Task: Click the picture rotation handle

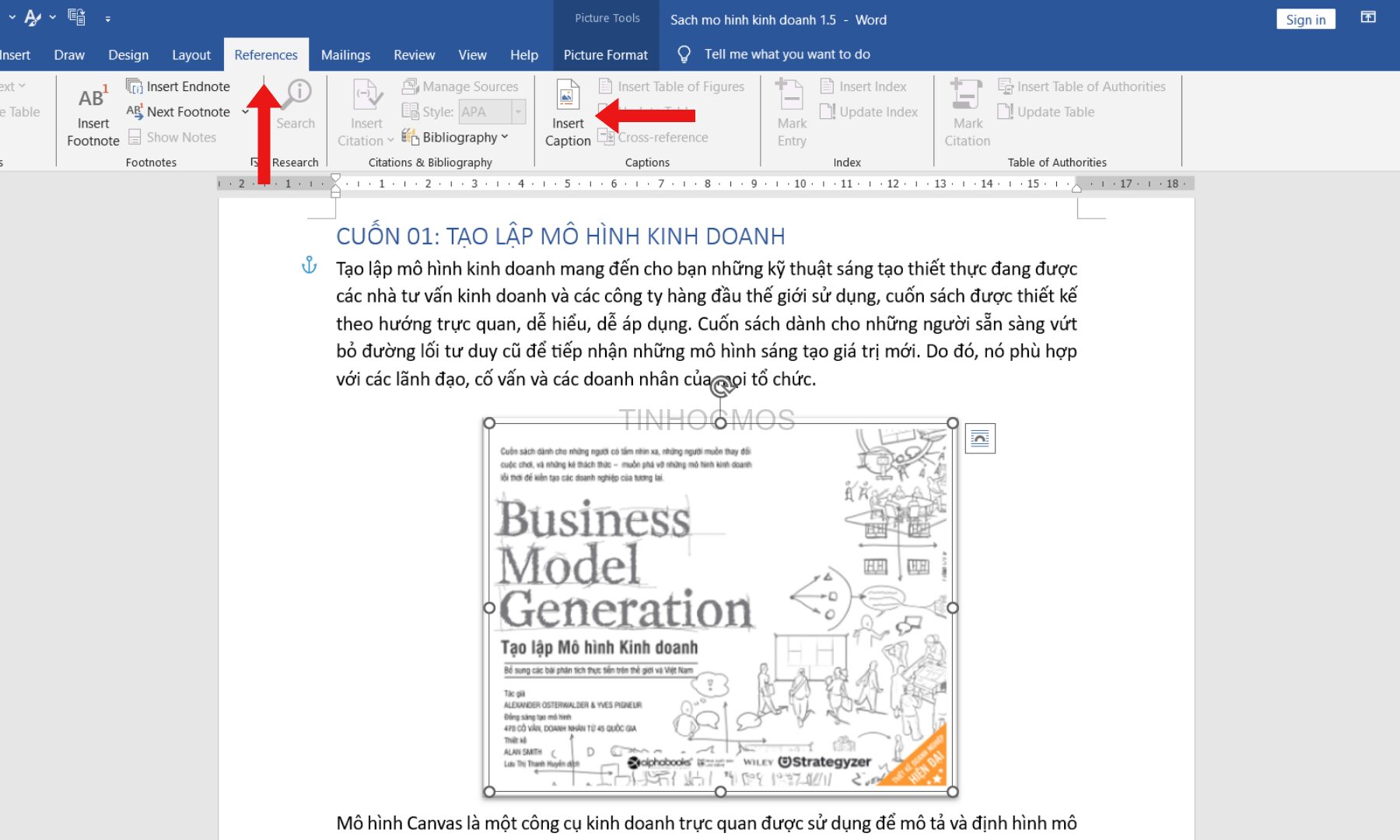Action: pyautogui.click(x=721, y=387)
